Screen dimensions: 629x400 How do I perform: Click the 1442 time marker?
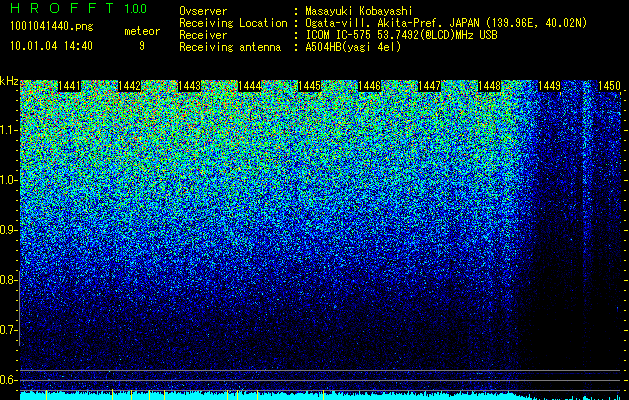click(129, 86)
